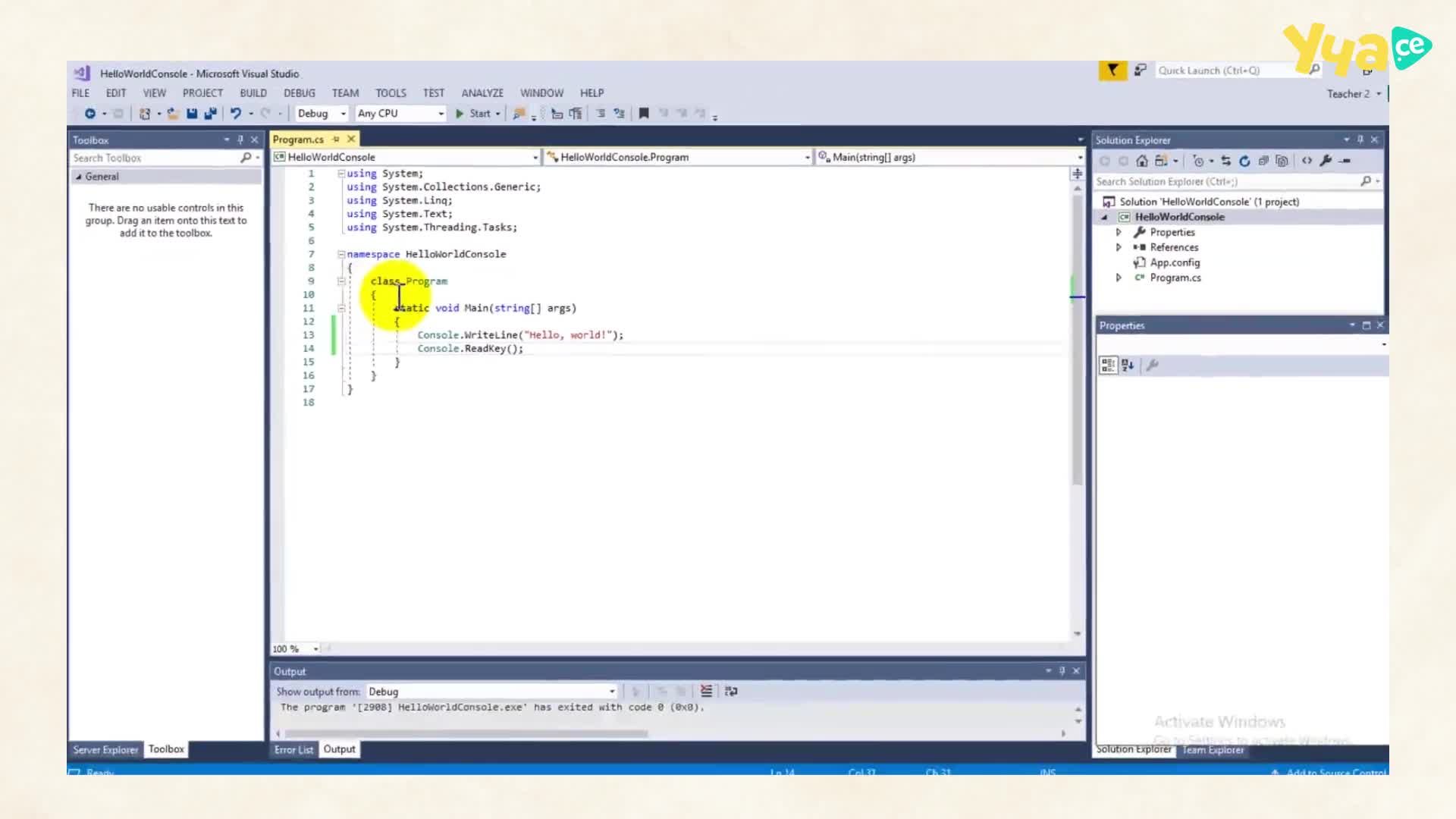
Task: Collapse the General group in Toolbox
Action: pos(78,177)
